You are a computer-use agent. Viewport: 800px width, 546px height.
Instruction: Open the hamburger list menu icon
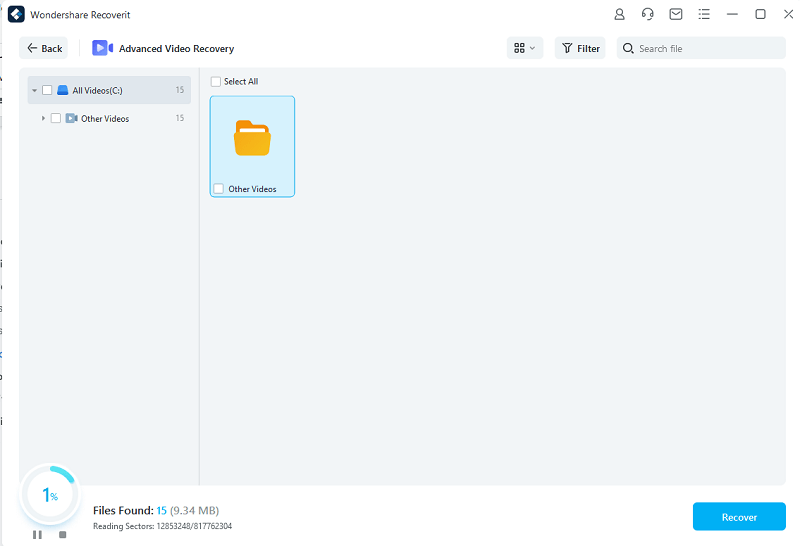(x=704, y=14)
